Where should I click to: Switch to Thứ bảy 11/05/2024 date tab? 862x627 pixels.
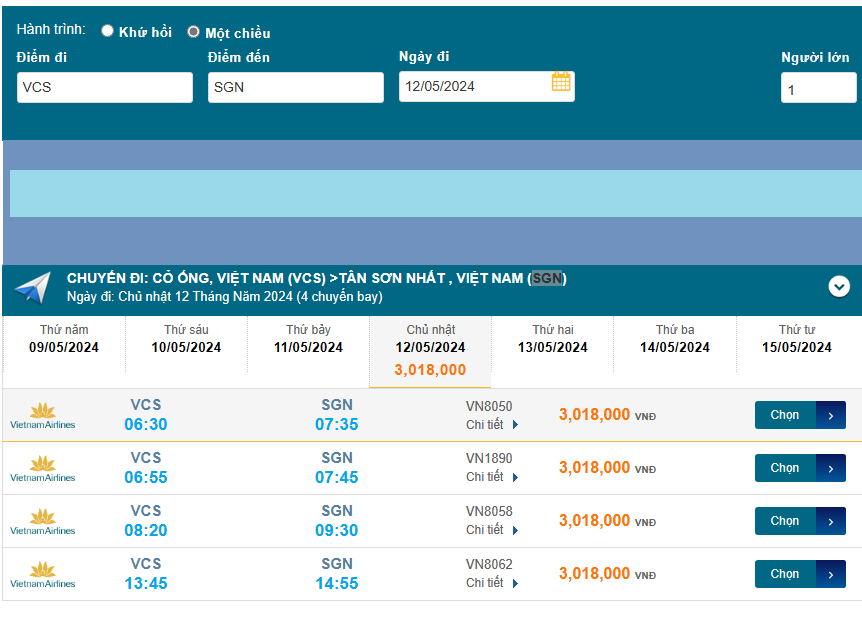tap(308, 339)
